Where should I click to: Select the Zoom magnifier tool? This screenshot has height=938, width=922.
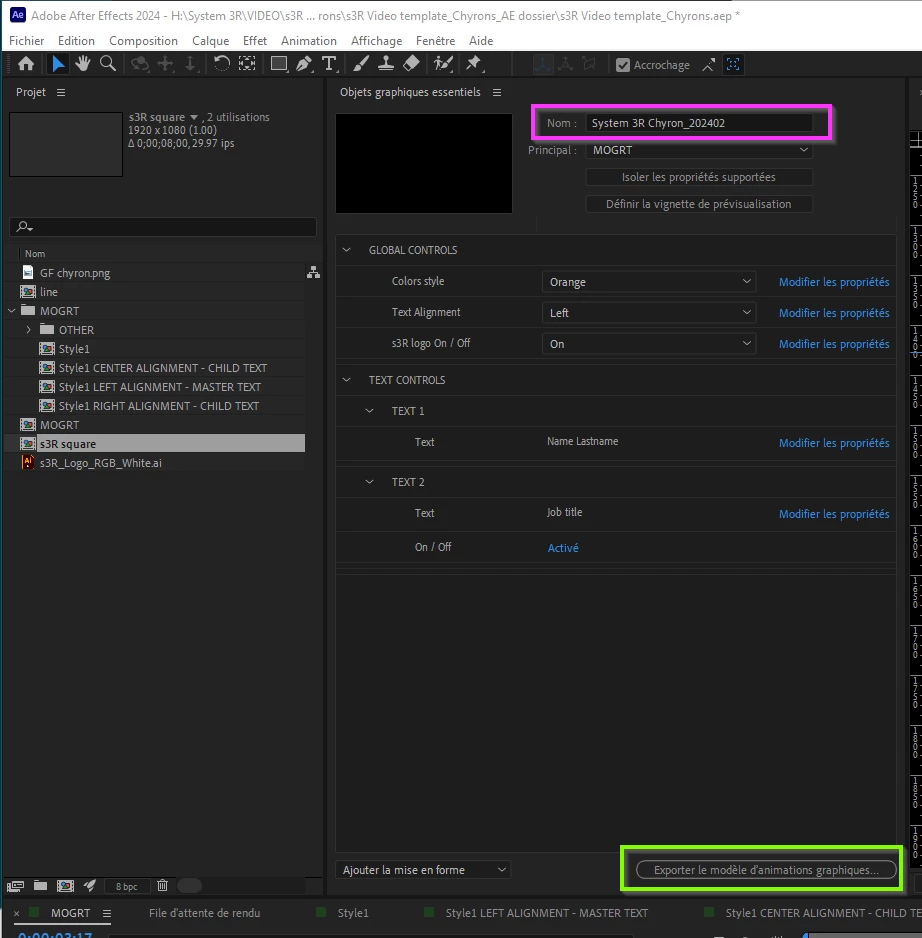click(108, 64)
